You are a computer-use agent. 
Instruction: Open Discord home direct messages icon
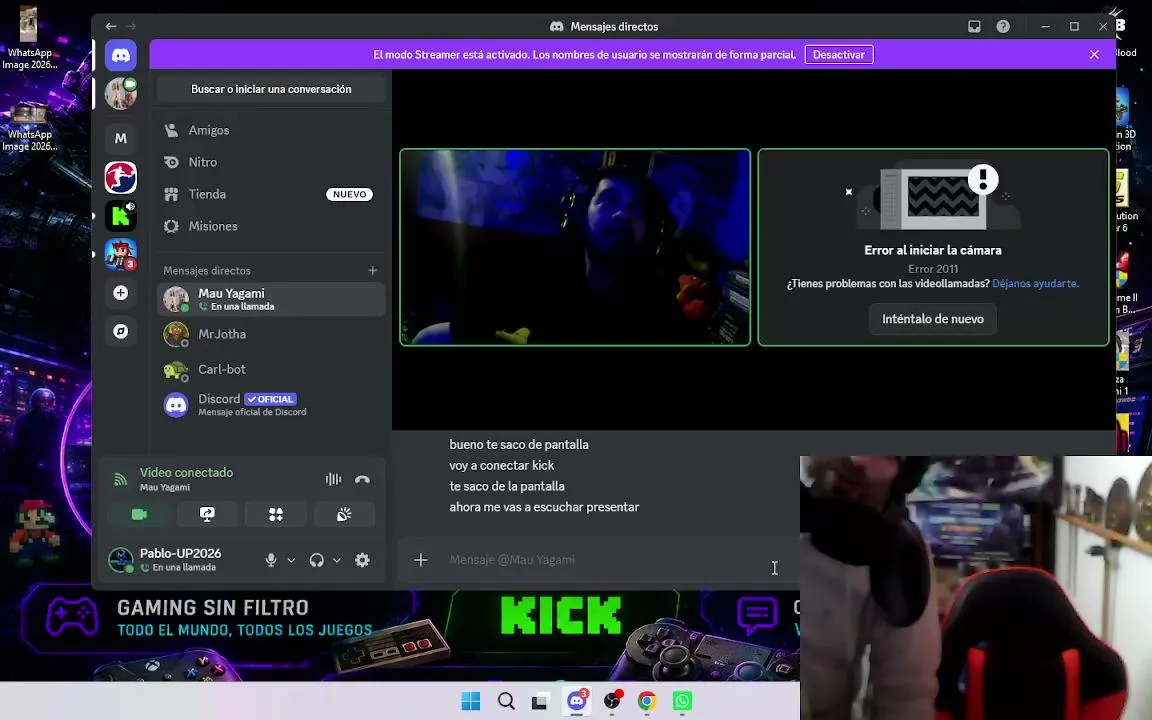pos(120,56)
